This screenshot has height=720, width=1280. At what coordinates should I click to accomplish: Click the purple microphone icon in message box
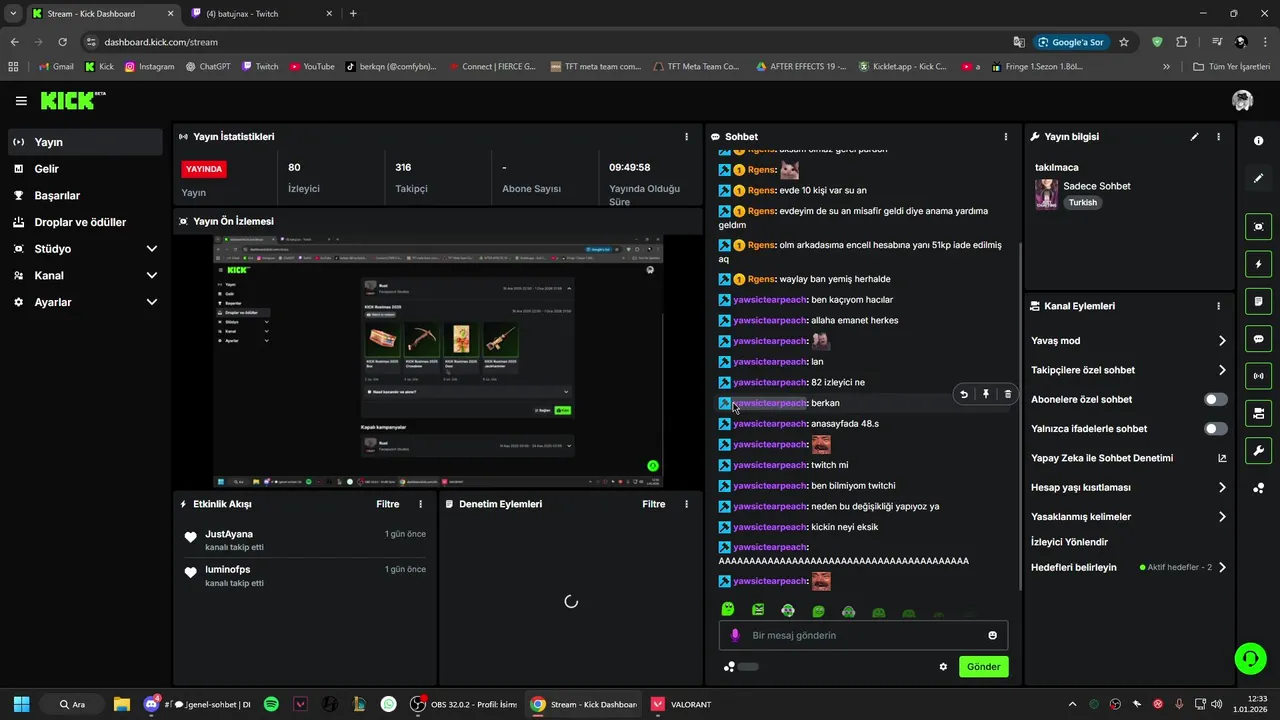(x=735, y=635)
